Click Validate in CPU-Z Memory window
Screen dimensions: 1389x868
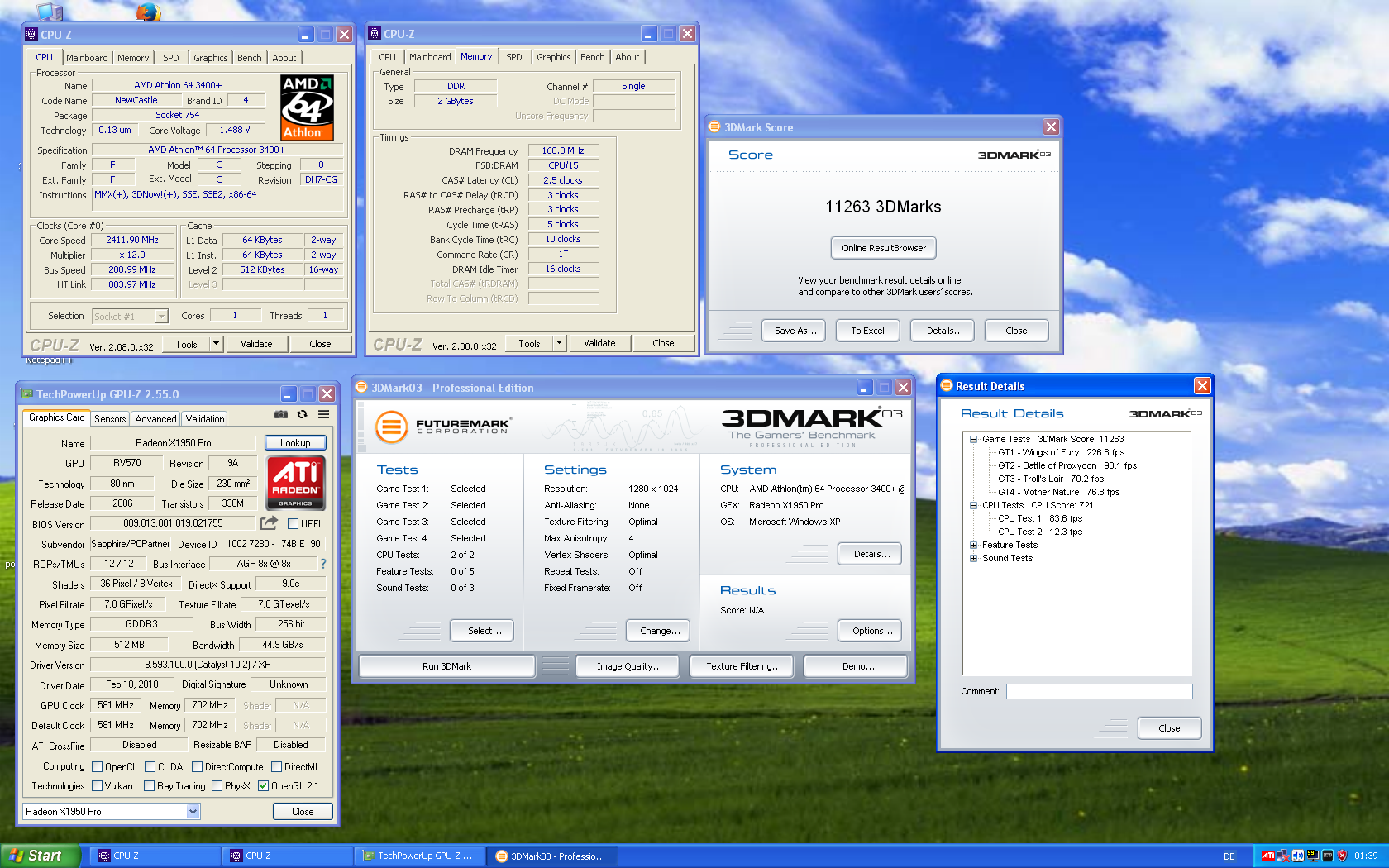pyautogui.click(x=599, y=343)
